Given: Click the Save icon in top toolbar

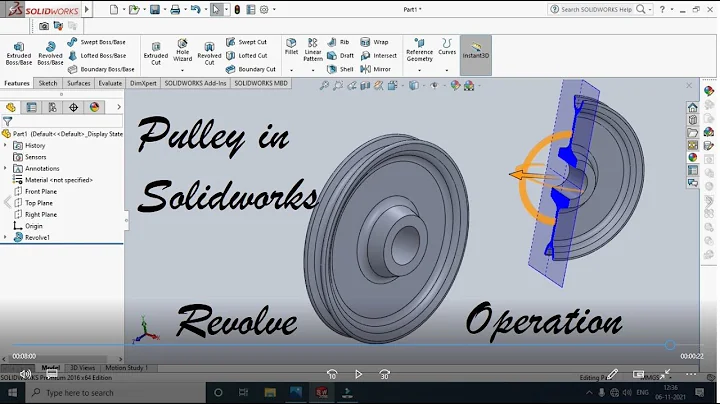Looking at the screenshot, I should (x=155, y=9).
